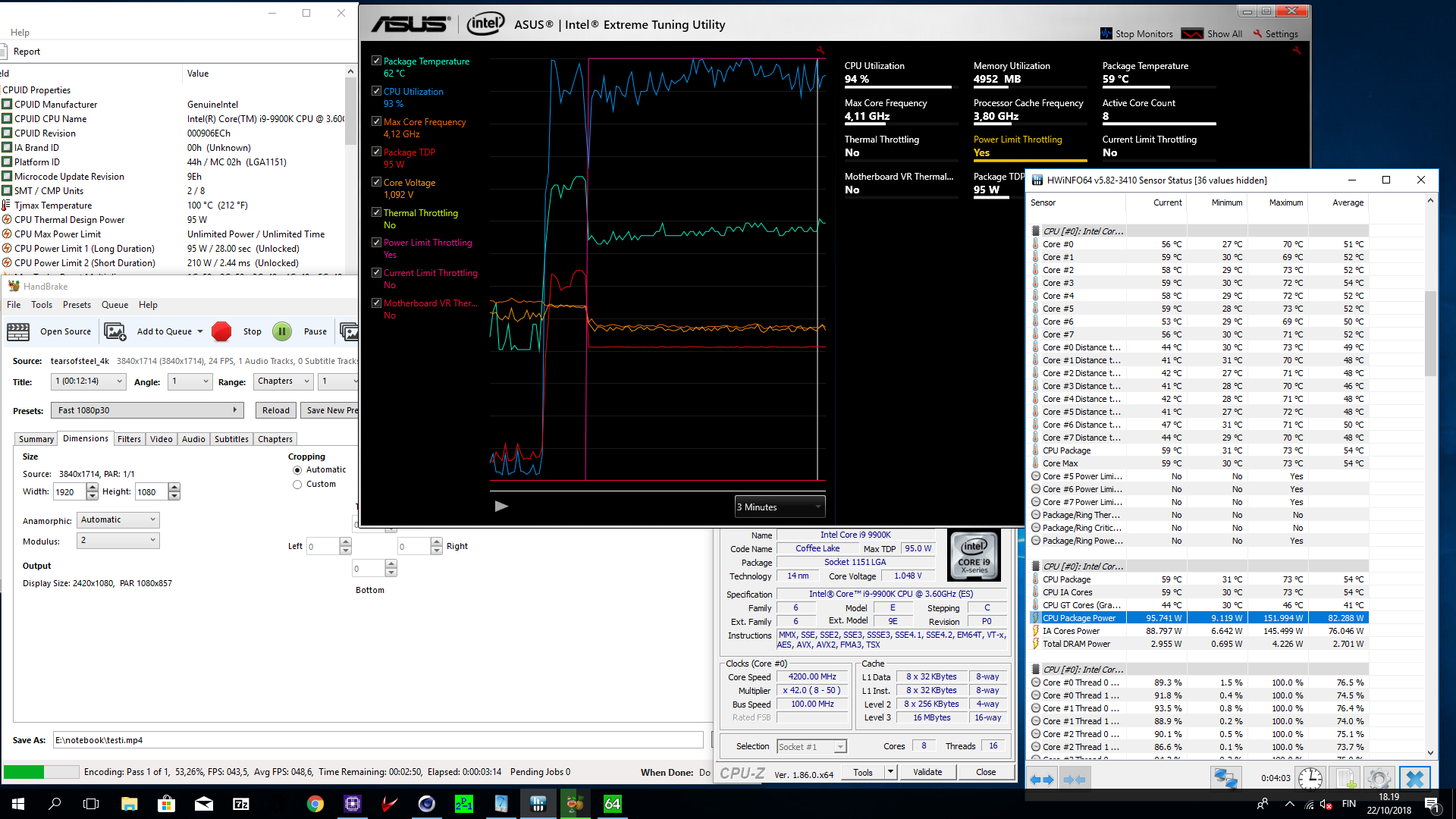Toggle Package TDP graph checkbox
Image resolution: width=1456 pixels, height=819 pixels.
click(x=376, y=152)
